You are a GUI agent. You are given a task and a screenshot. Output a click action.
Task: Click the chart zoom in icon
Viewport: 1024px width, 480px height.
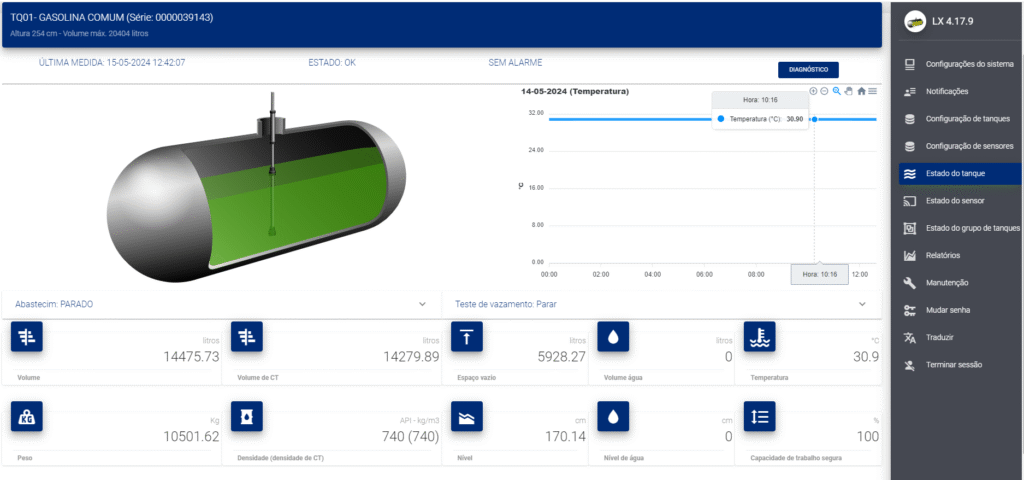coord(813,91)
